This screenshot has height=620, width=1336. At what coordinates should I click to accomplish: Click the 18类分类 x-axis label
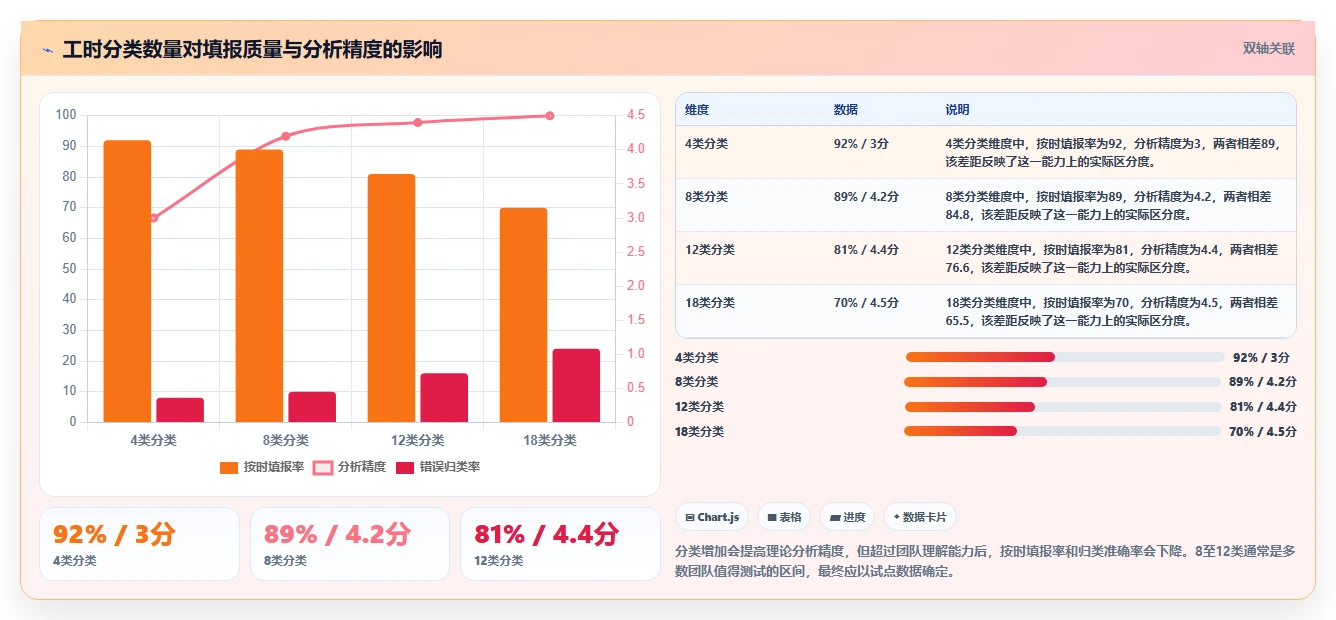click(x=549, y=440)
